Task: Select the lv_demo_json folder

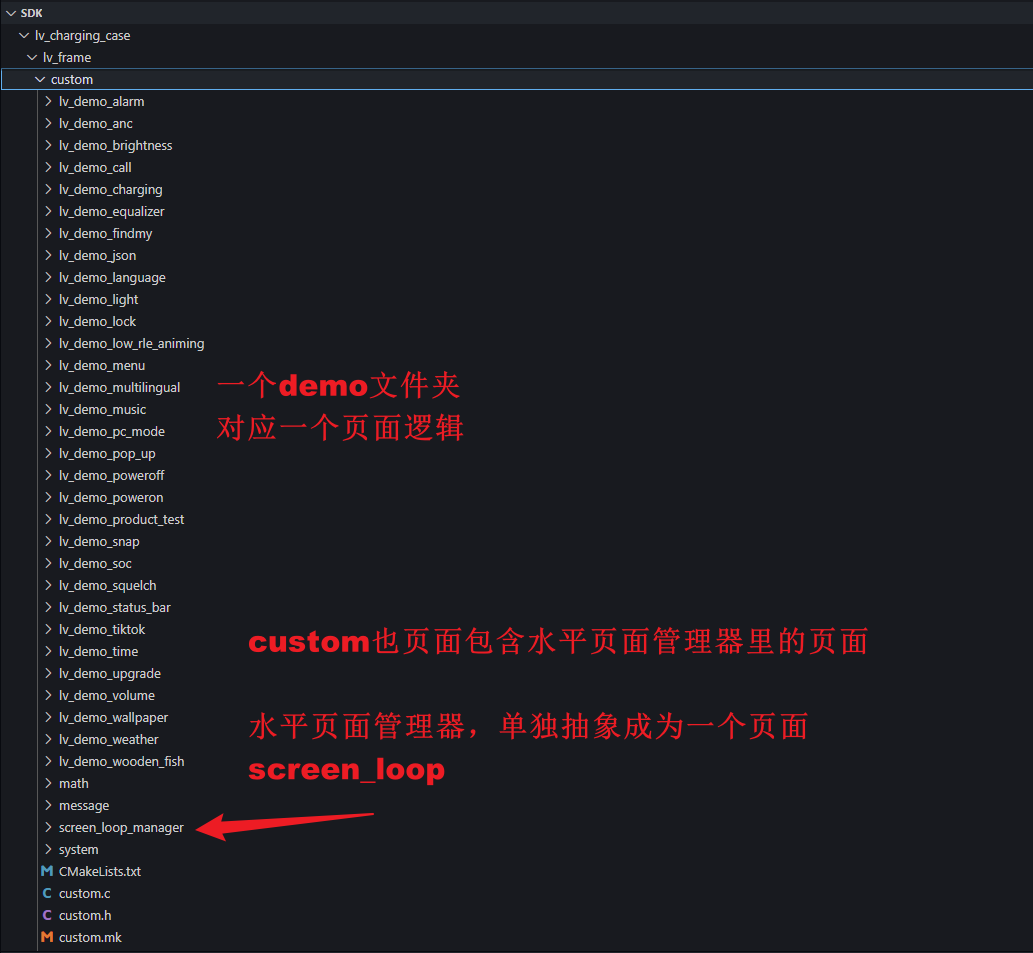Action: point(98,256)
